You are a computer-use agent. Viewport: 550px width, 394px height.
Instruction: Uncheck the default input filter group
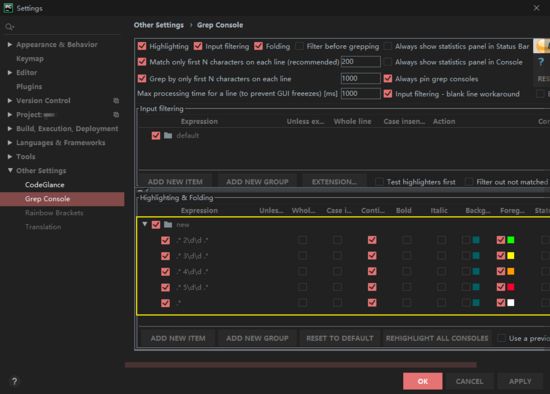(x=156, y=135)
